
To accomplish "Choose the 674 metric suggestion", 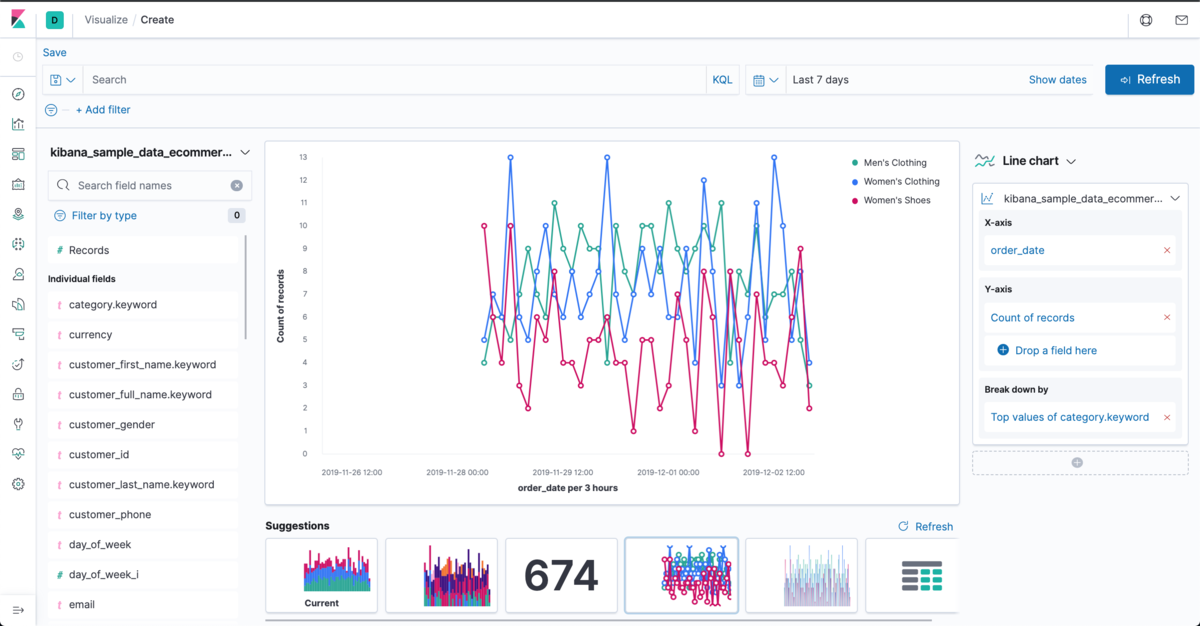I will pos(561,575).
